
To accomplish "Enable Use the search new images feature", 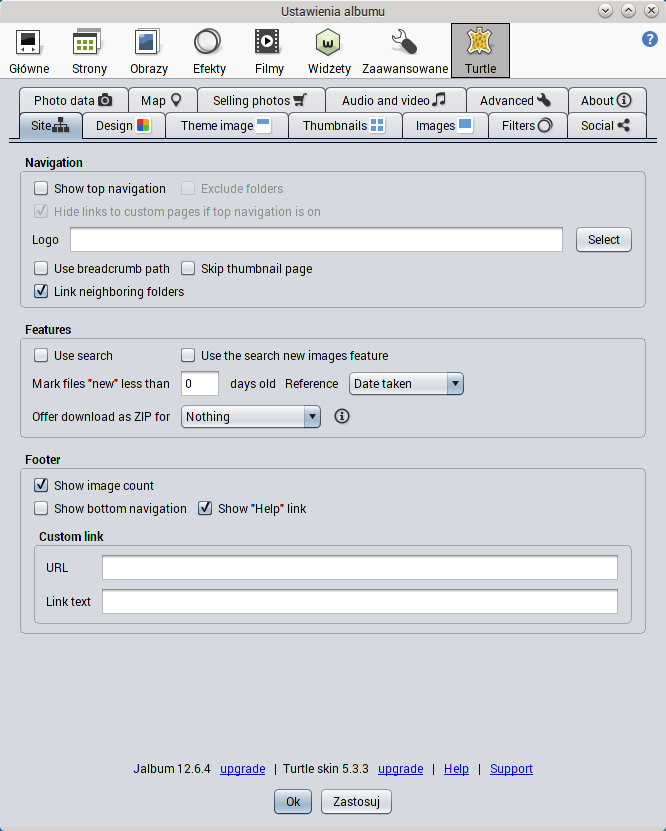I will pyautogui.click(x=188, y=355).
